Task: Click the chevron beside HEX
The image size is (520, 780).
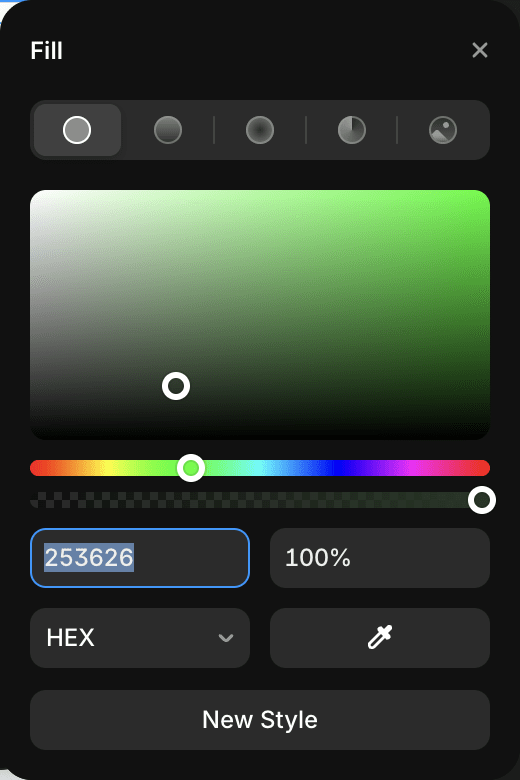Action: pyautogui.click(x=226, y=638)
